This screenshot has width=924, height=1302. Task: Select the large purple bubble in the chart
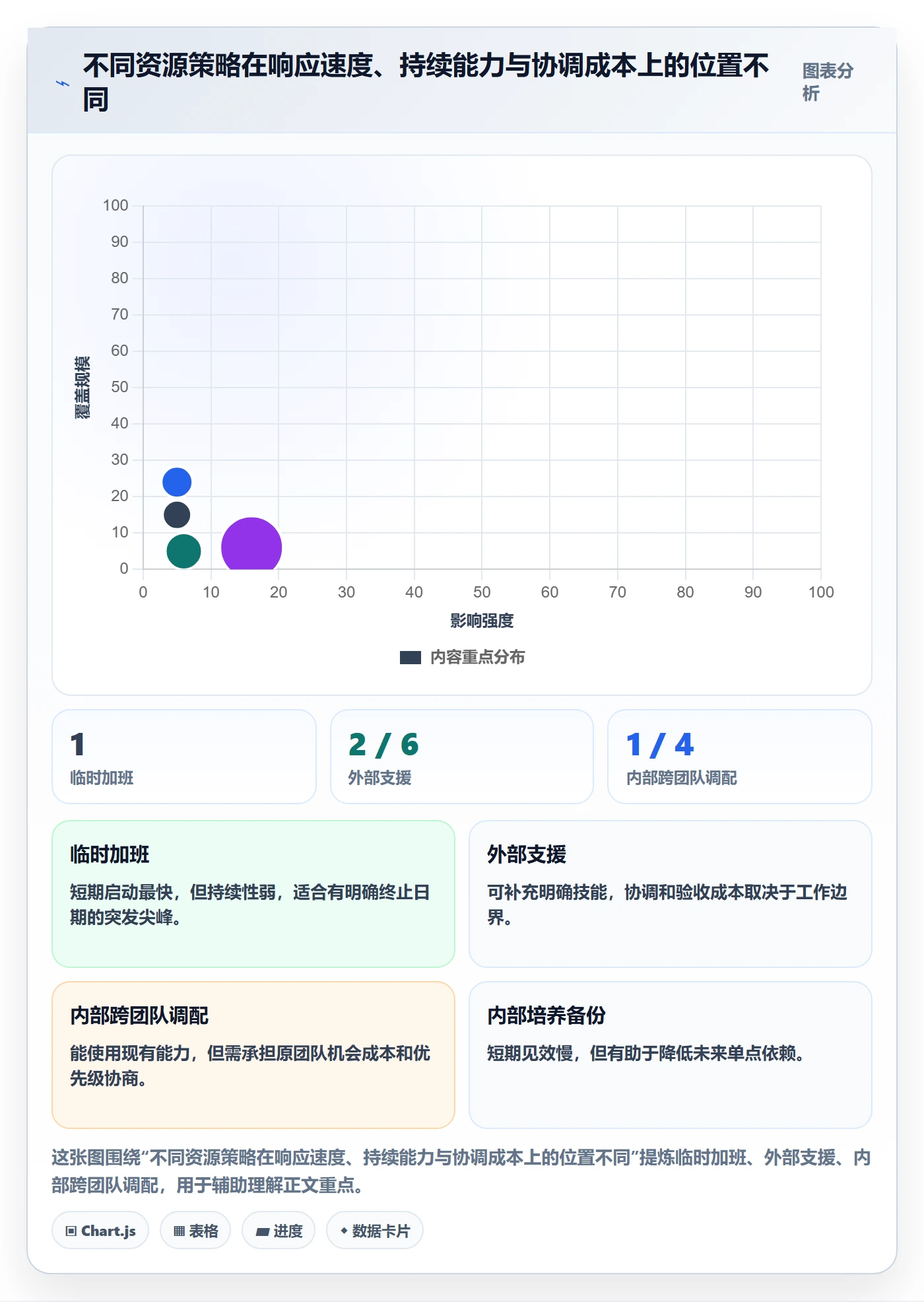tap(251, 544)
